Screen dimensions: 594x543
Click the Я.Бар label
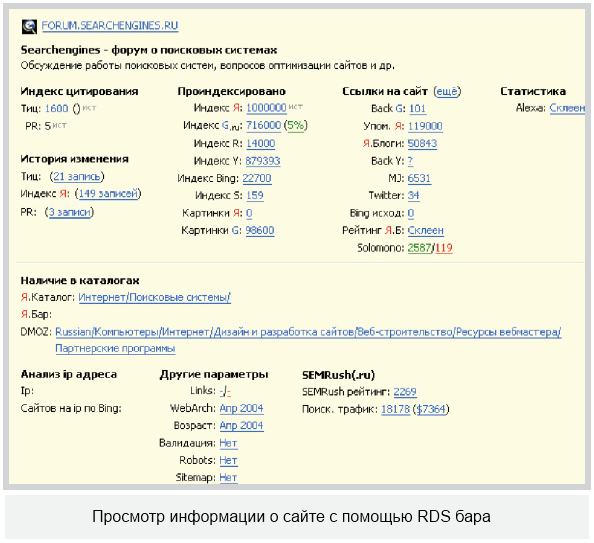[x=36, y=315]
